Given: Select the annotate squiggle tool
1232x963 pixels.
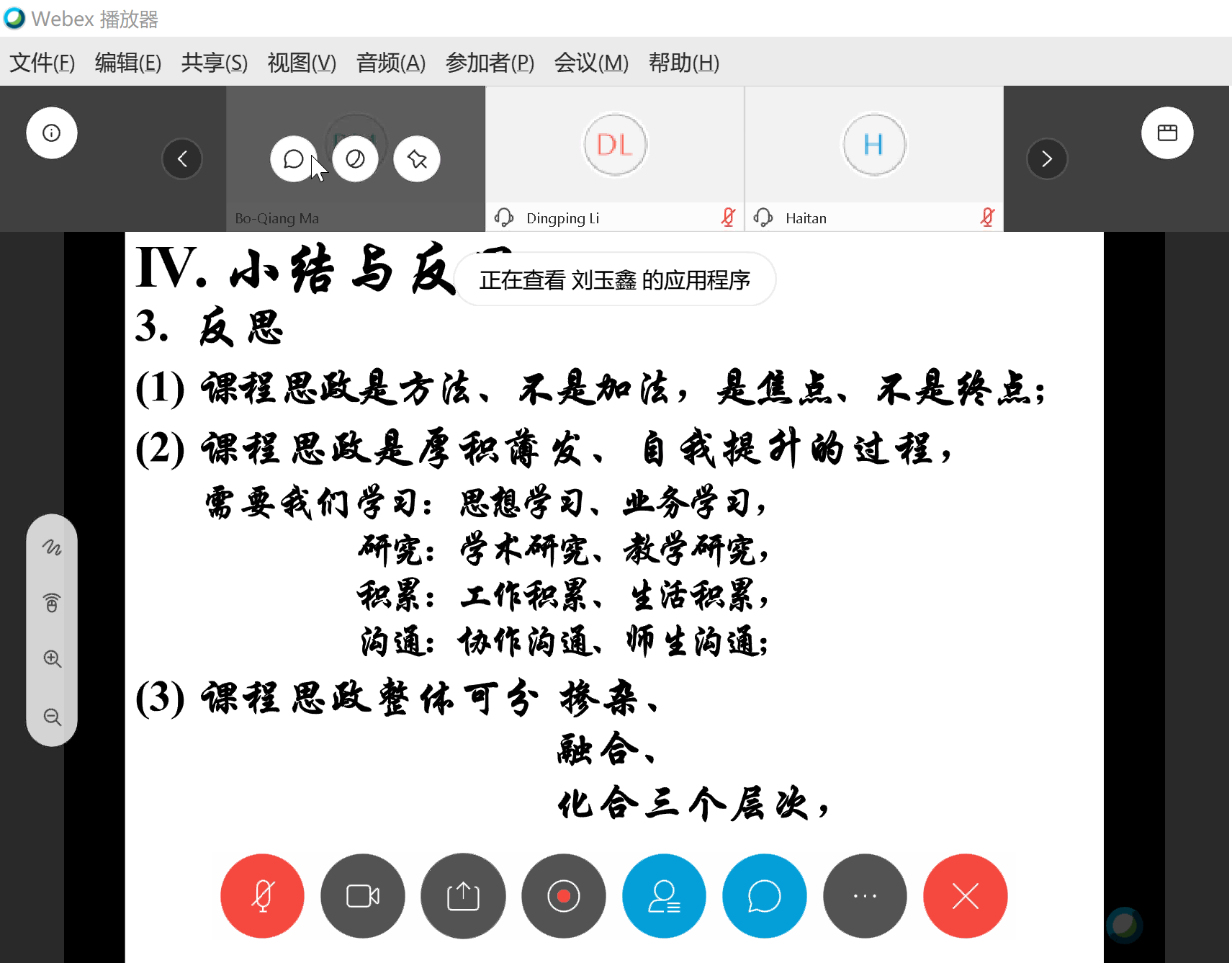Looking at the screenshot, I should [x=52, y=547].
